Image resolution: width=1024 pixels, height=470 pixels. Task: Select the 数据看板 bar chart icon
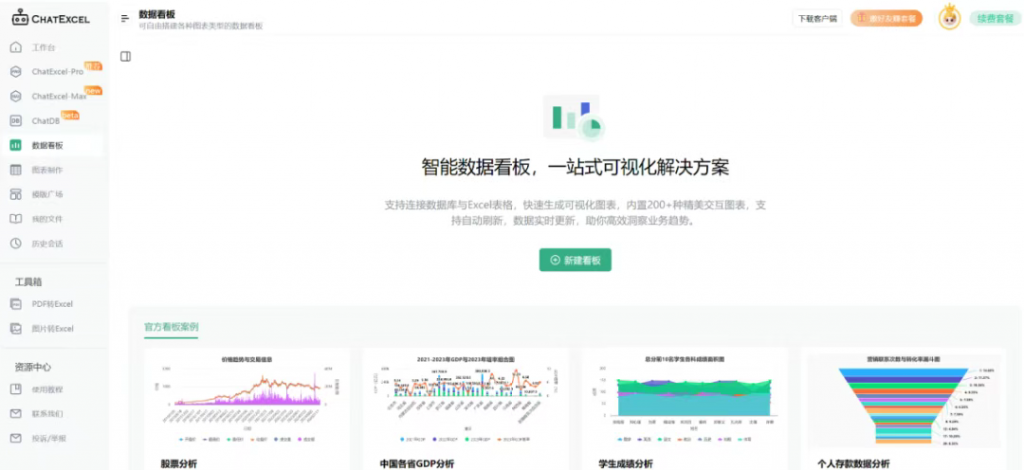(15, 145)
